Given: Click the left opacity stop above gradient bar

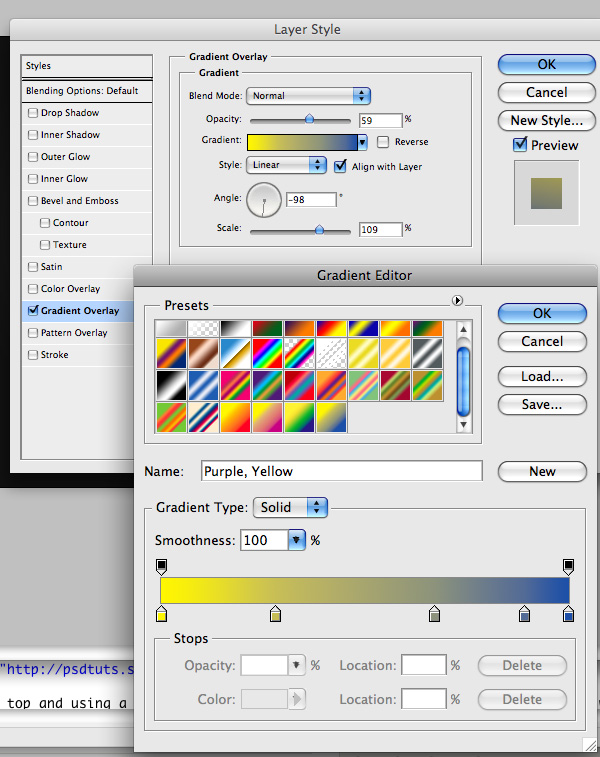Looking at the screenshot, I should (161, 567).
